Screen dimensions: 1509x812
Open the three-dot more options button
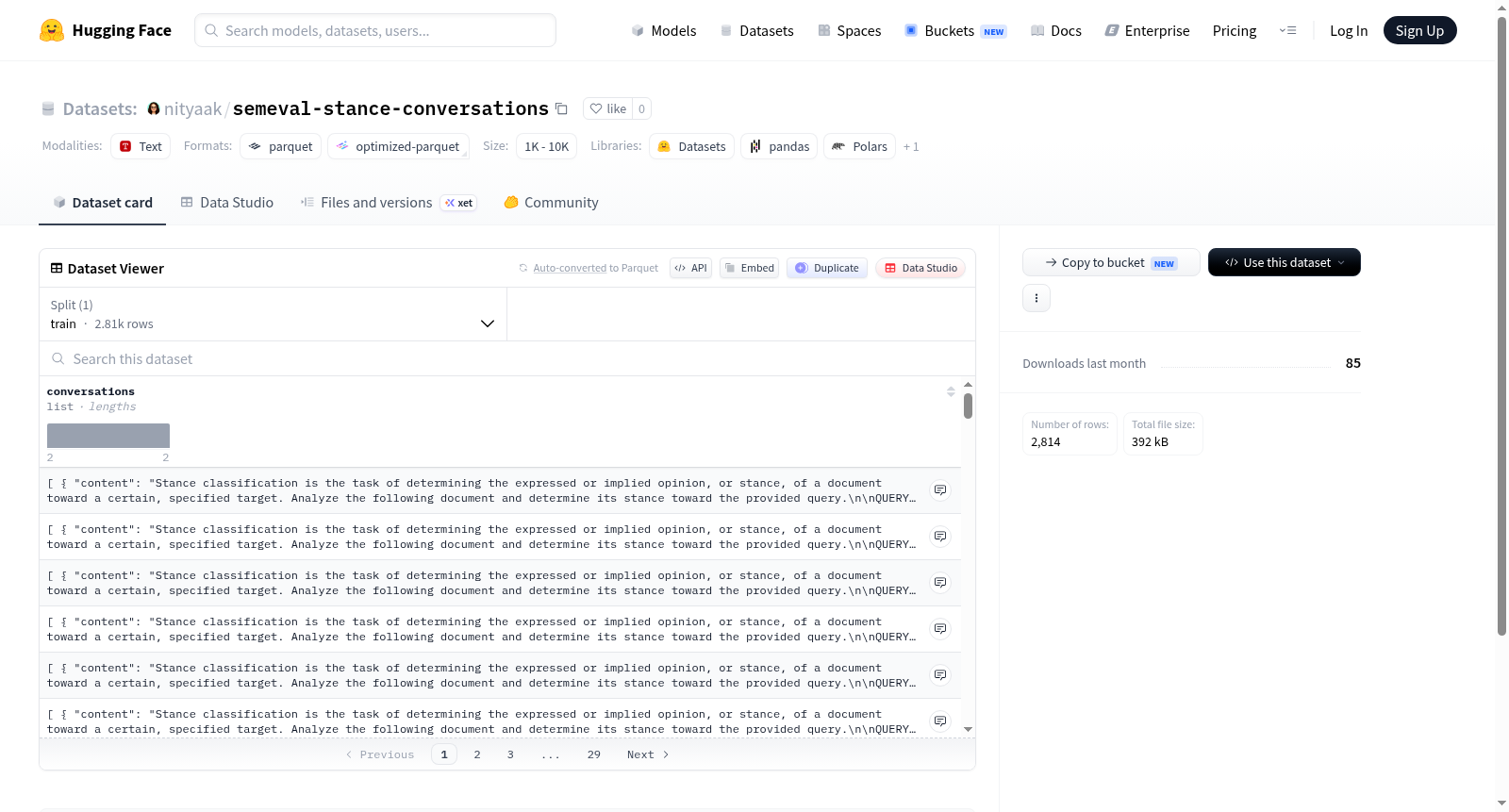[x=1036, y=298]
